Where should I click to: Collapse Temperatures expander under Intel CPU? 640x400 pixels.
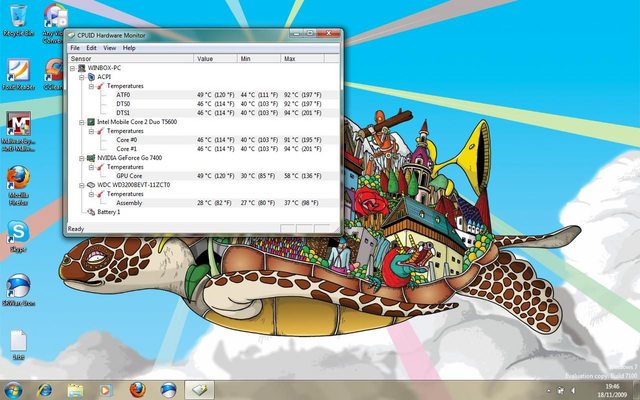(91, 131)
